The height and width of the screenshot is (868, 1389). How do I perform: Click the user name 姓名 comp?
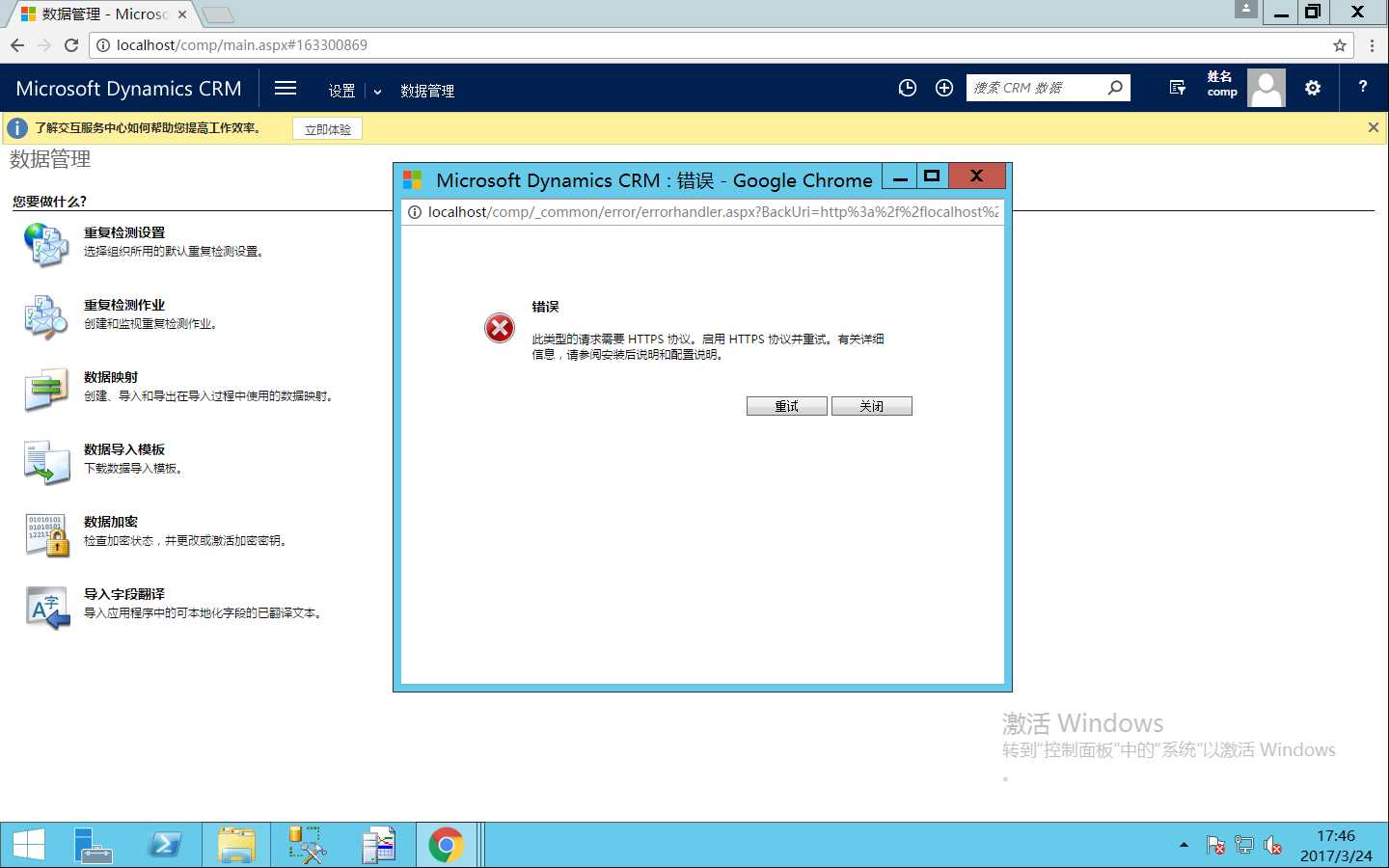pos(1221,84)
